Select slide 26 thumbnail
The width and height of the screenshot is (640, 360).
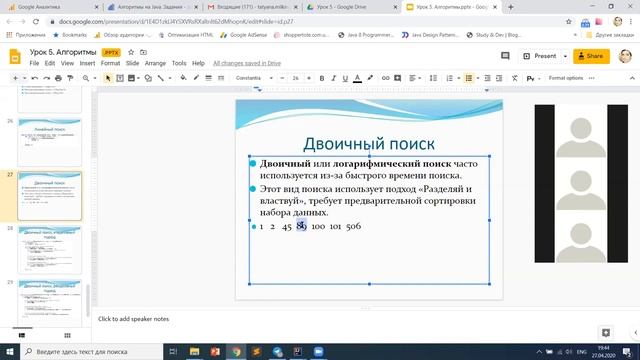point(49,142)
